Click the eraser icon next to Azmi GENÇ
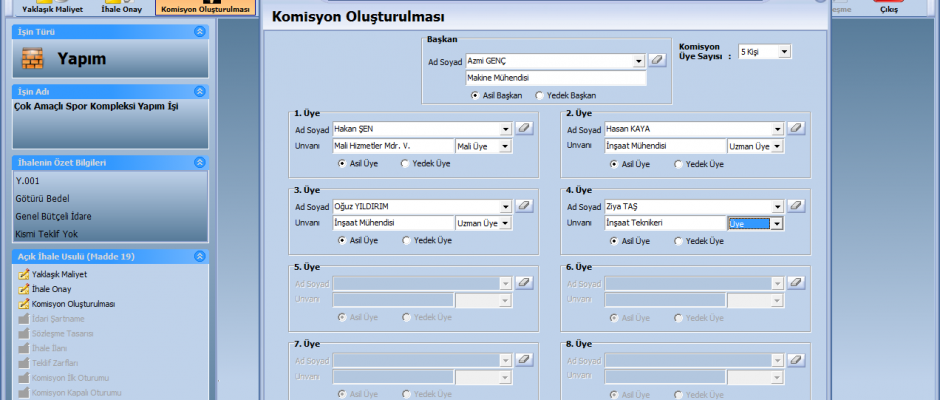Image resolution: width=940 pixels, height=400 pixels. click(656, 61)
